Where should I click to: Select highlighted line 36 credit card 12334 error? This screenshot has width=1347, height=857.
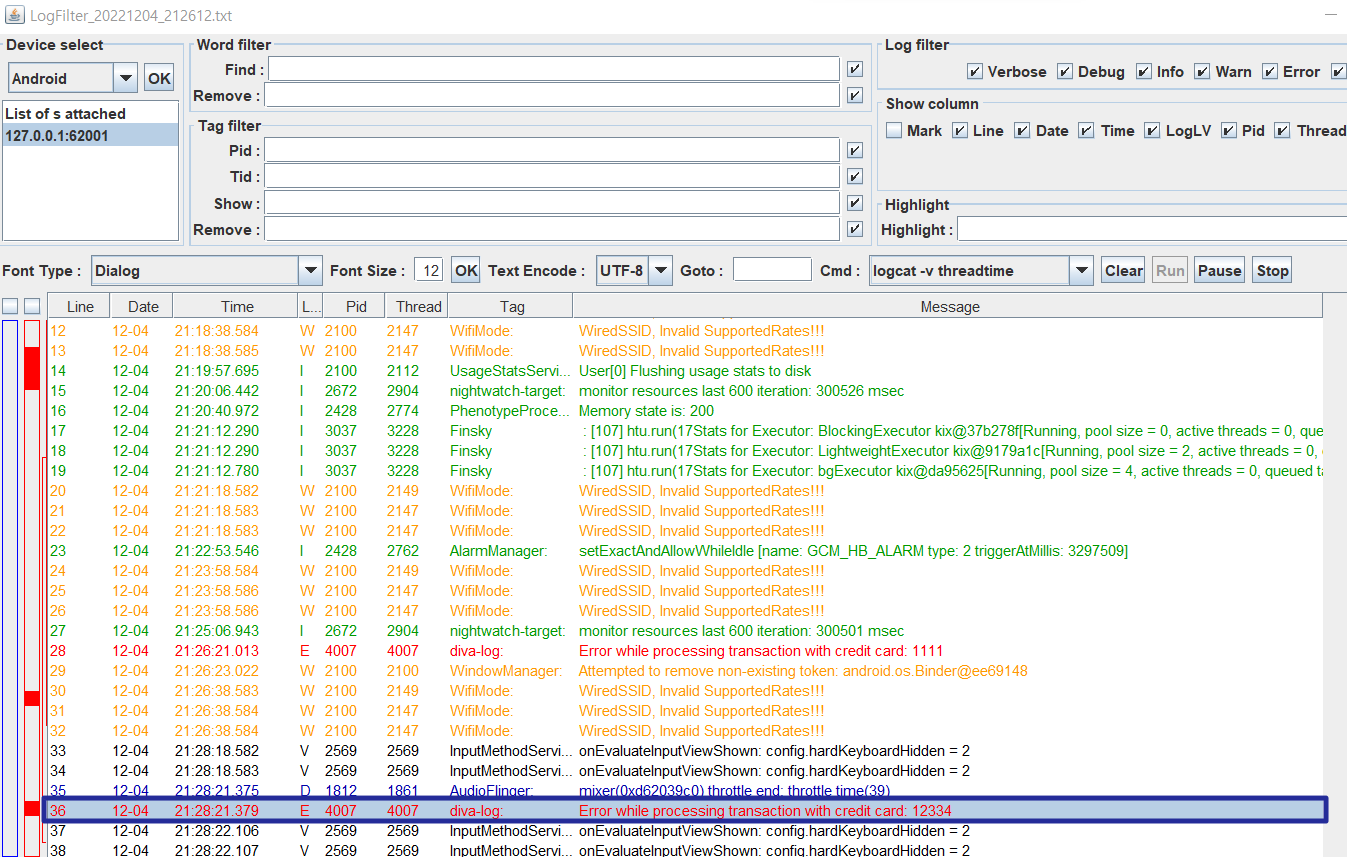pos(685,811)
